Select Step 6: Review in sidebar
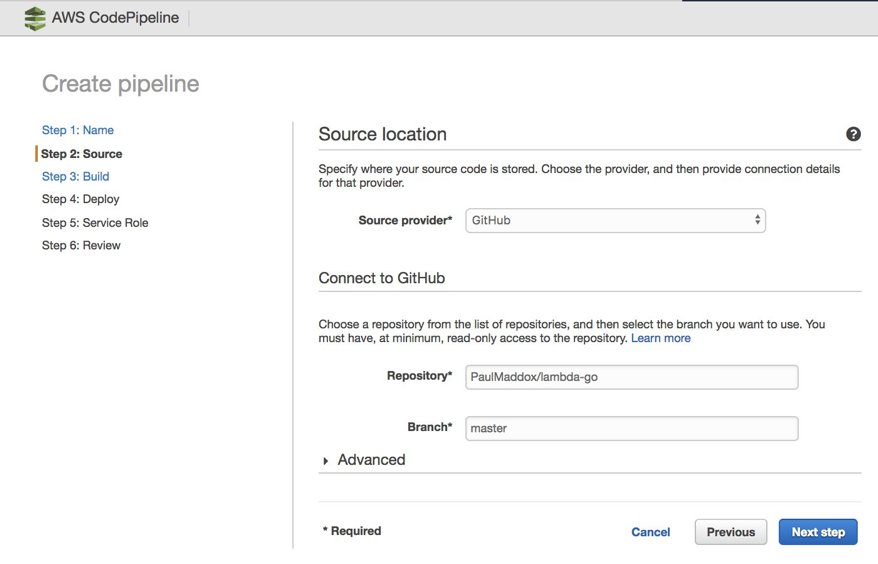Screen dimensions: 878x564 (x=81, y=245)
